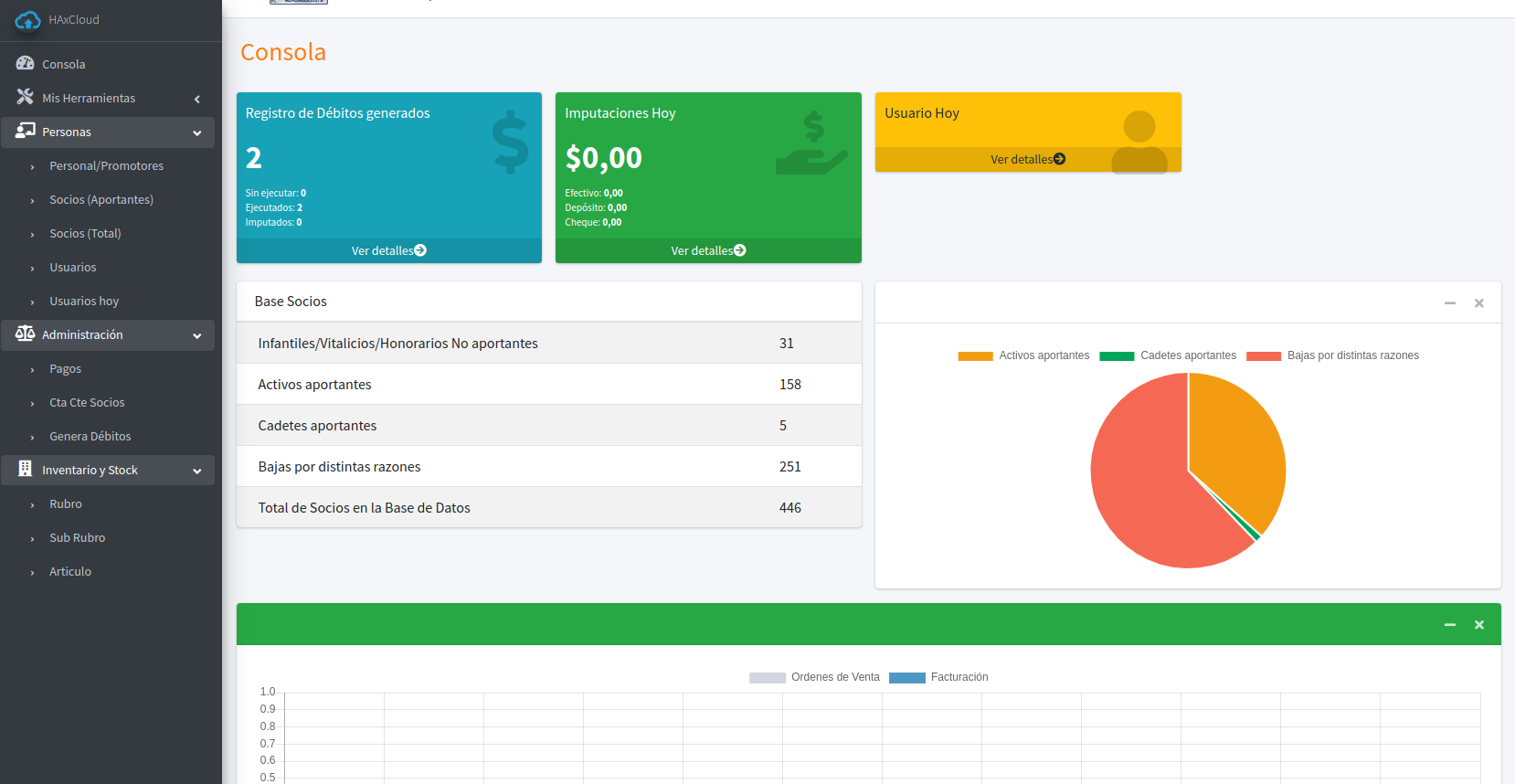Expand Mis Herramientas menu arrow
The image size is (1515, 784).
[196, 99]
